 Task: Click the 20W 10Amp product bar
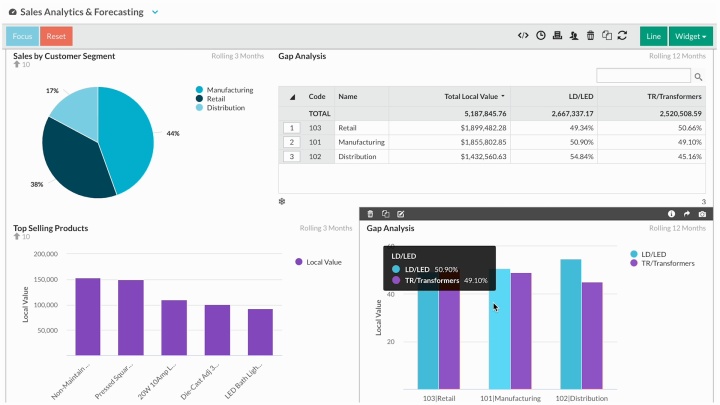pyautogui.click(x=174, y=328)
